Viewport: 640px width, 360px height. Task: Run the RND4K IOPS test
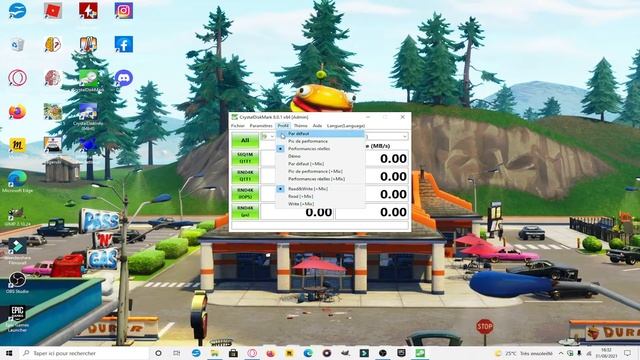click(x=245, y=193)
